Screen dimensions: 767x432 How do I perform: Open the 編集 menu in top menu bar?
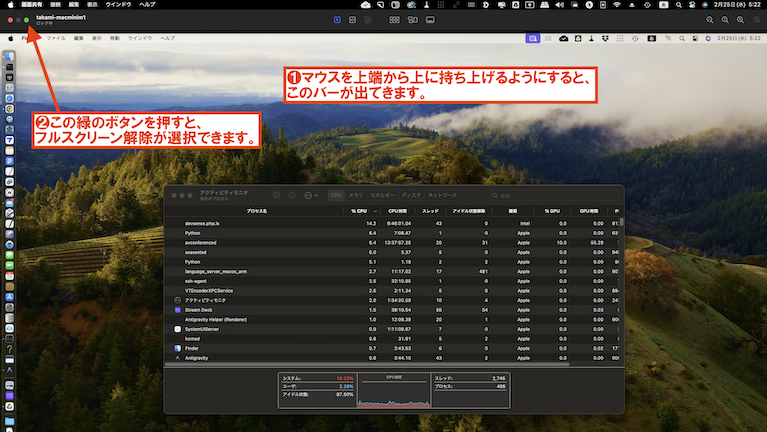(76, 5)
